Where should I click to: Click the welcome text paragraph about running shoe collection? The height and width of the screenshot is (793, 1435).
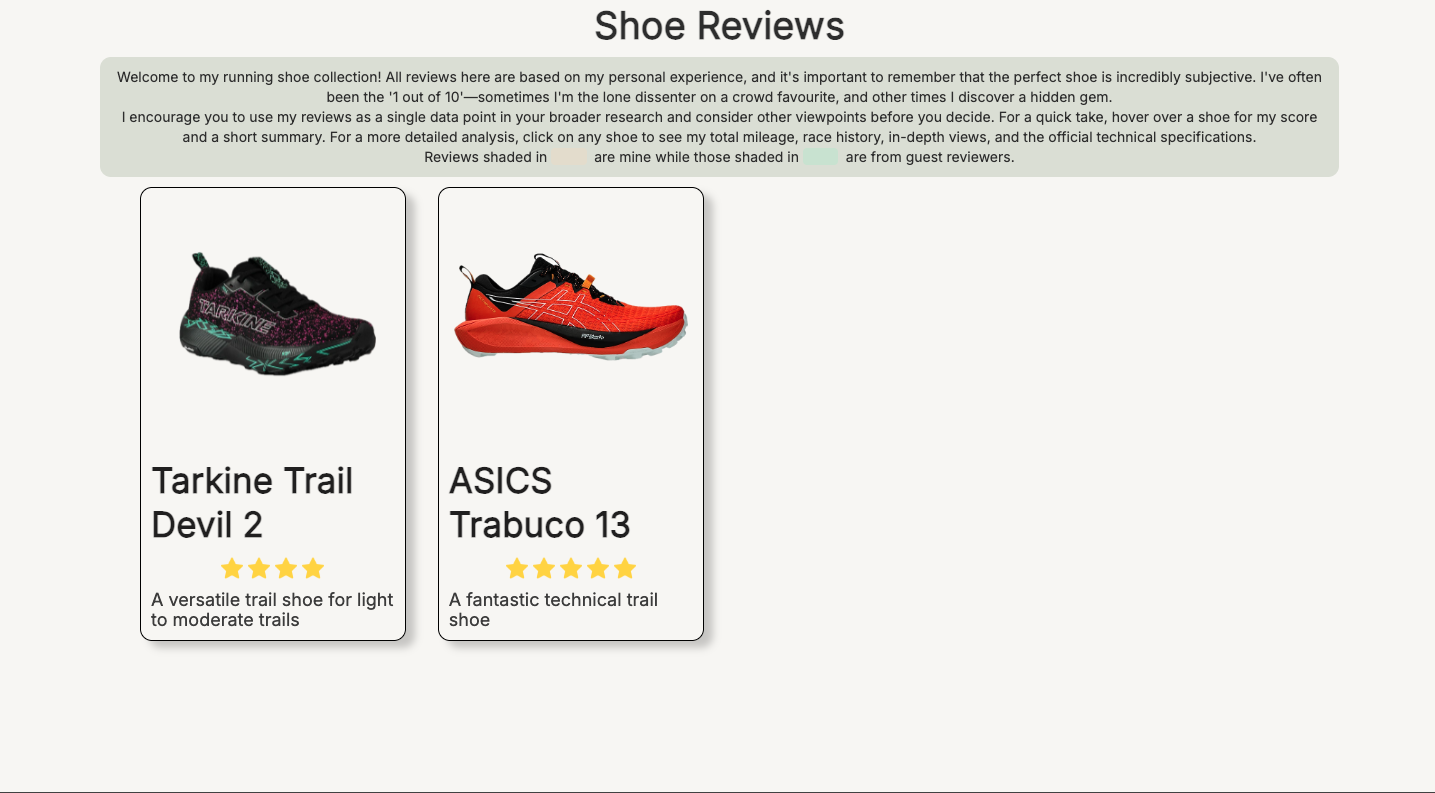click(719, 87)
